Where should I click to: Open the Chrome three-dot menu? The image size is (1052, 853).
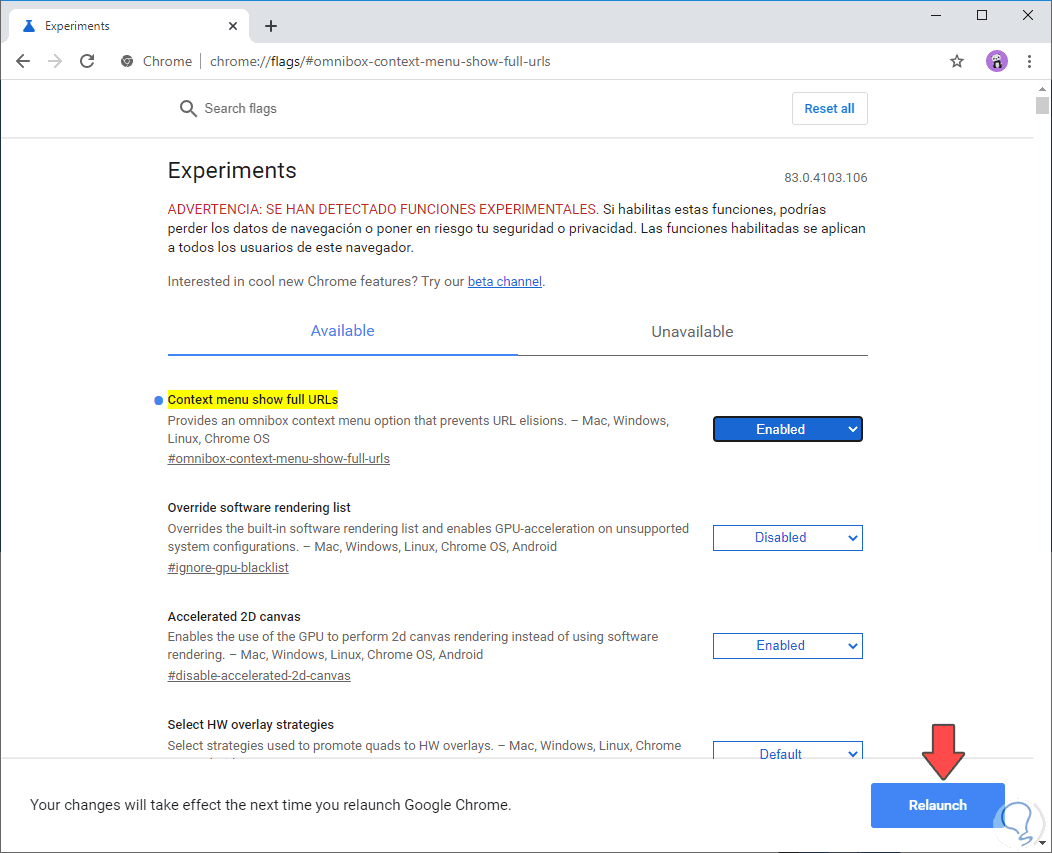1029,62
